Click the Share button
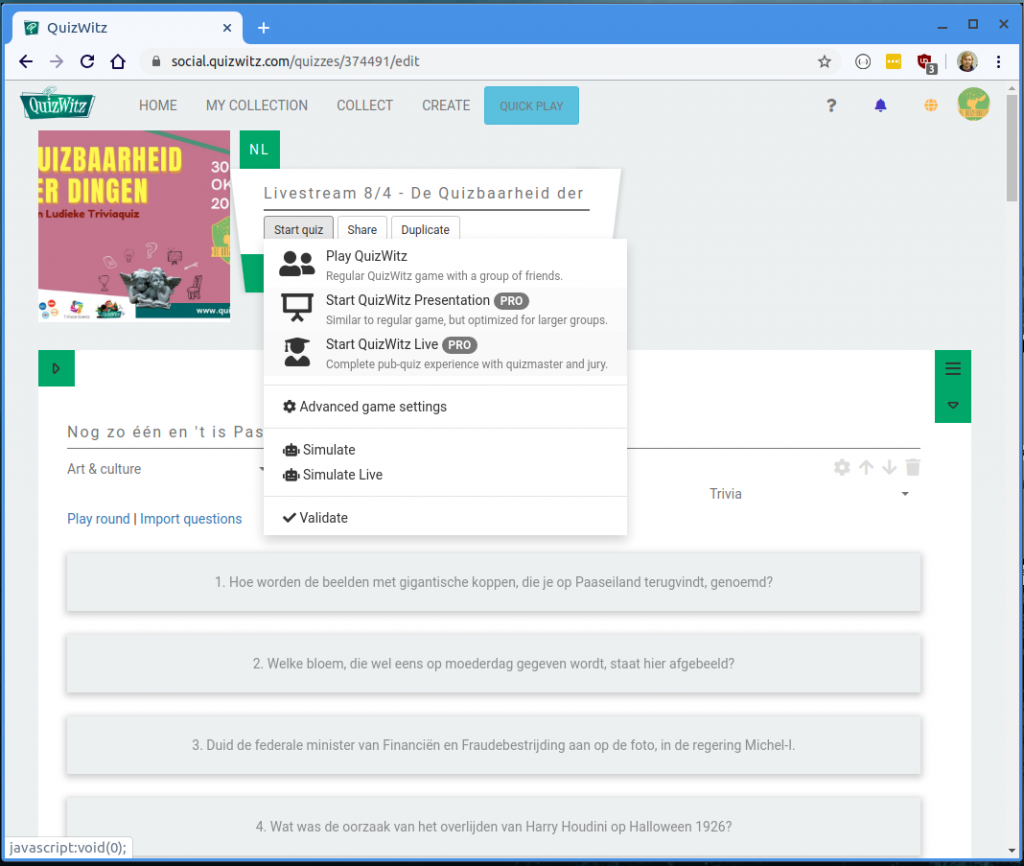The image size is (1024, 866). (362, 229)
